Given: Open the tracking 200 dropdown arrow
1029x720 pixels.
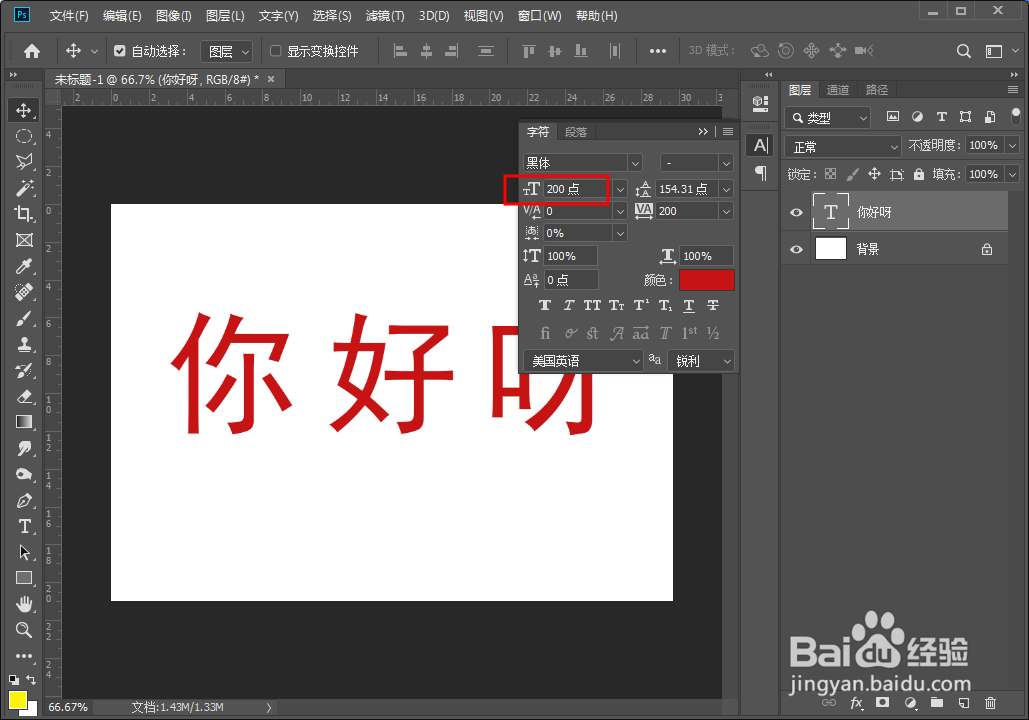Looking at the screenshot, I should coord(726,211).
